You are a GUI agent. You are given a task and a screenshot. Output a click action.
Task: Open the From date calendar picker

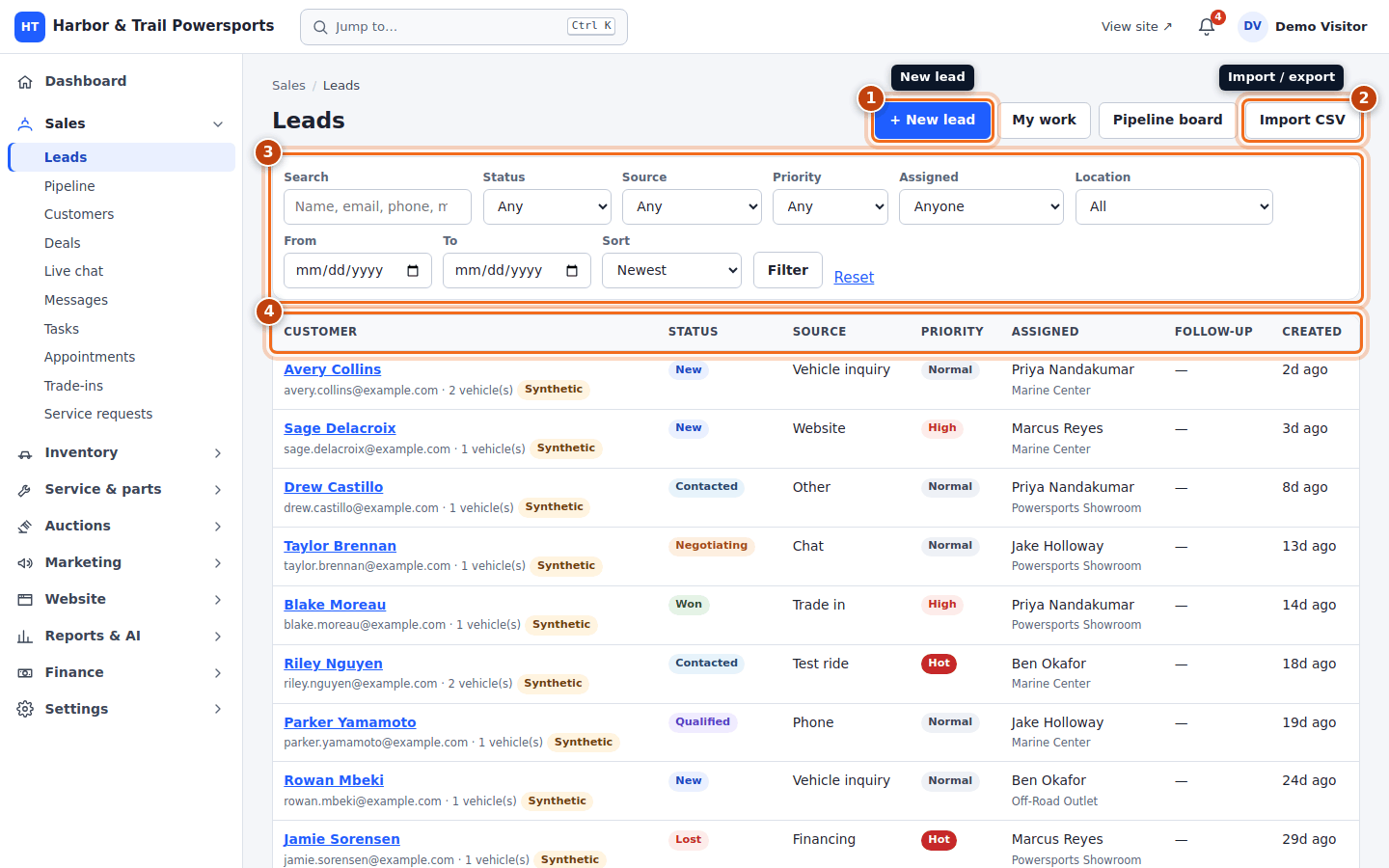tap(413, 270)
